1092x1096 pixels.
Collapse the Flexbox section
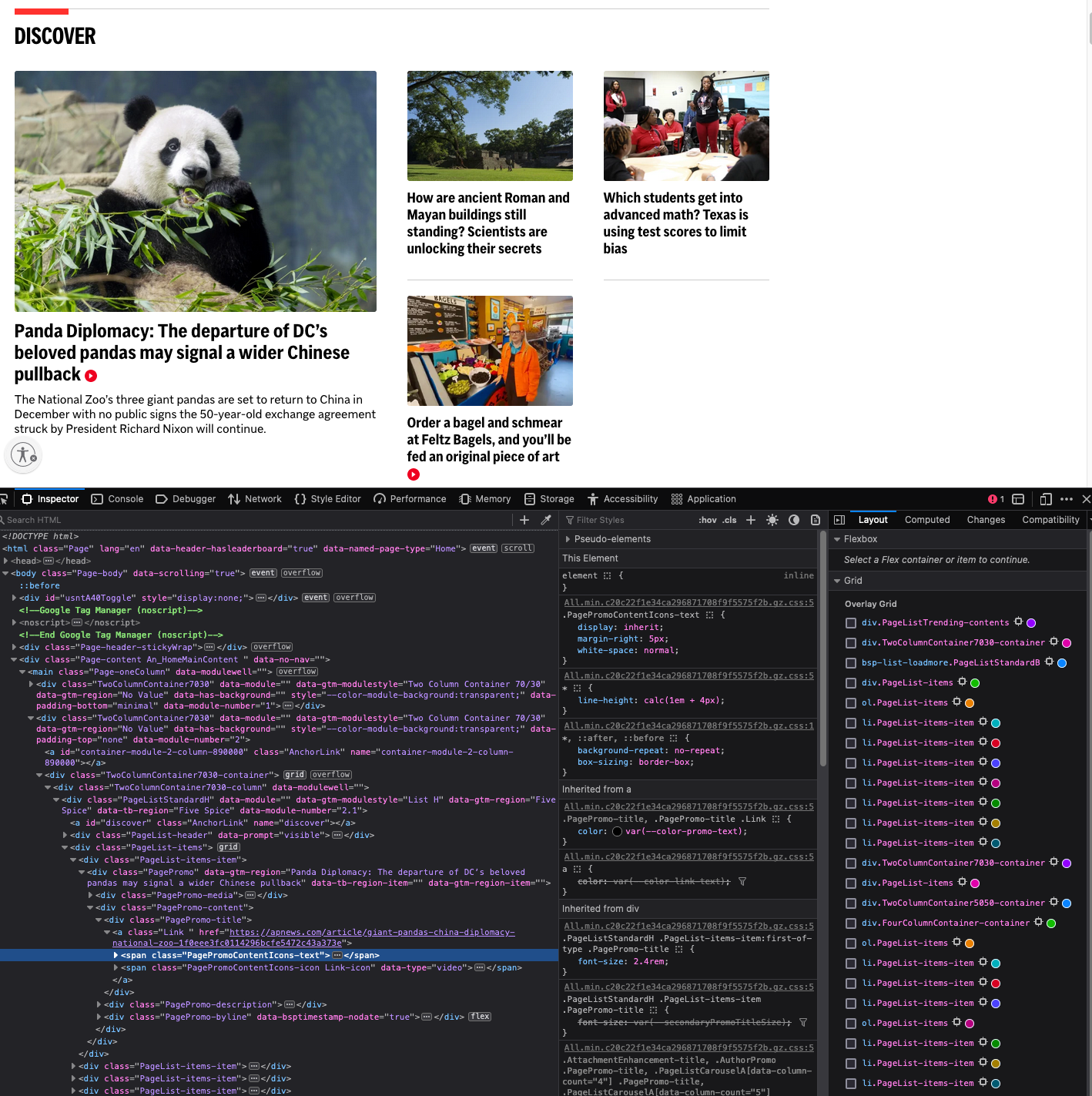837,539
